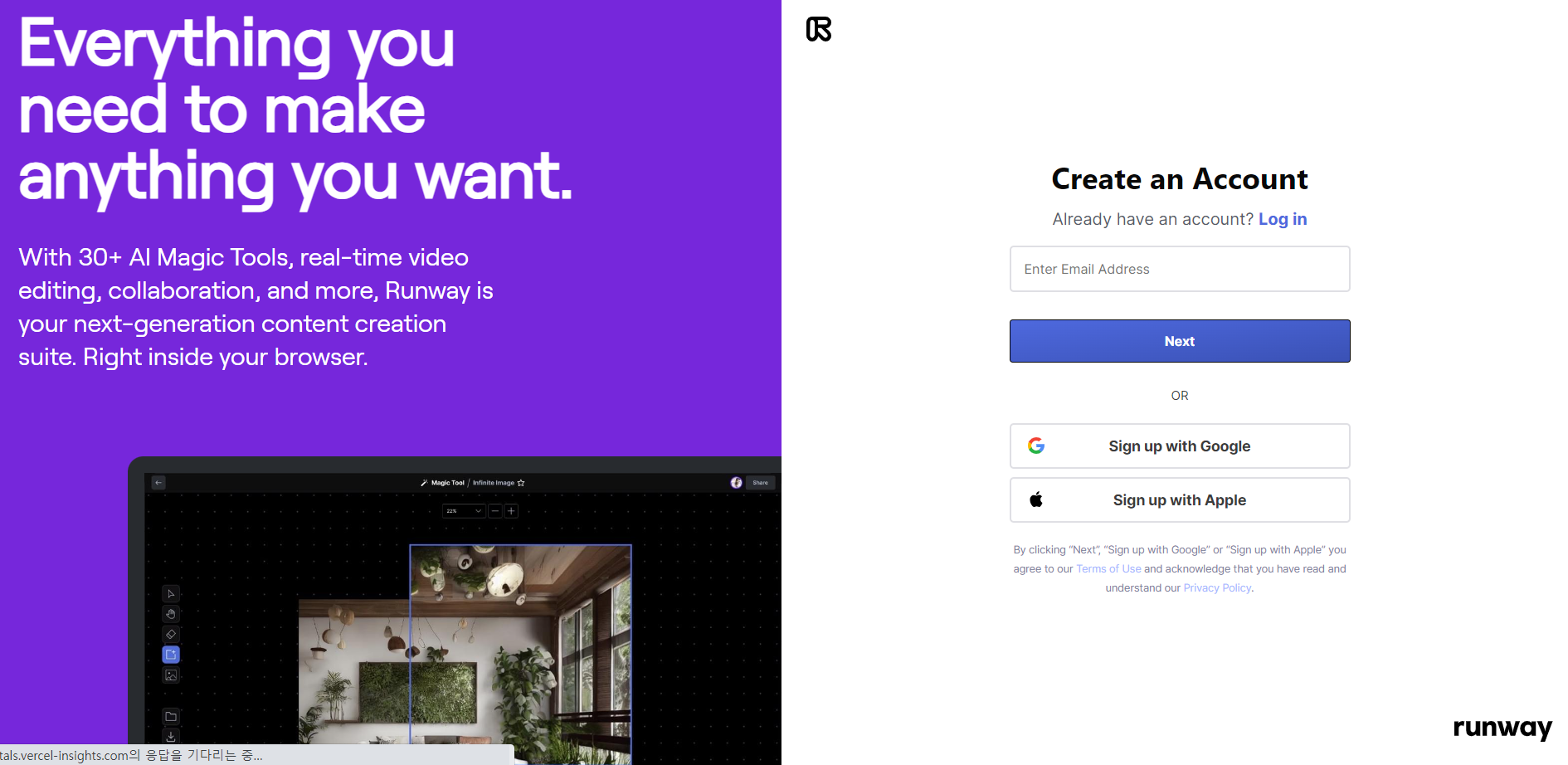This screenshot has width=1568, height=765.
Task: Click the vercel-insights loading status bar text
Action: [131, 755]
